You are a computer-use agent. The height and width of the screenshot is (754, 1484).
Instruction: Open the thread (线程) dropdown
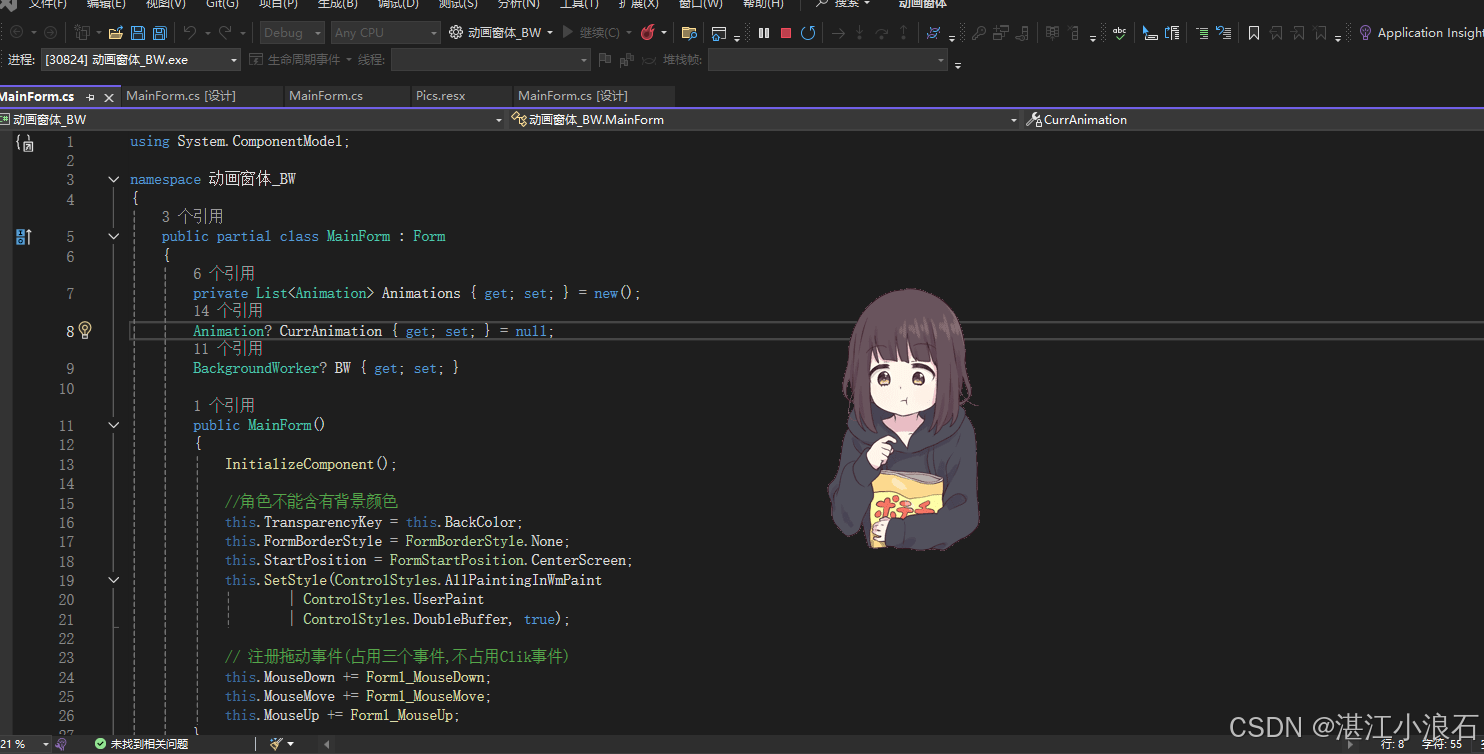[491, 60]
